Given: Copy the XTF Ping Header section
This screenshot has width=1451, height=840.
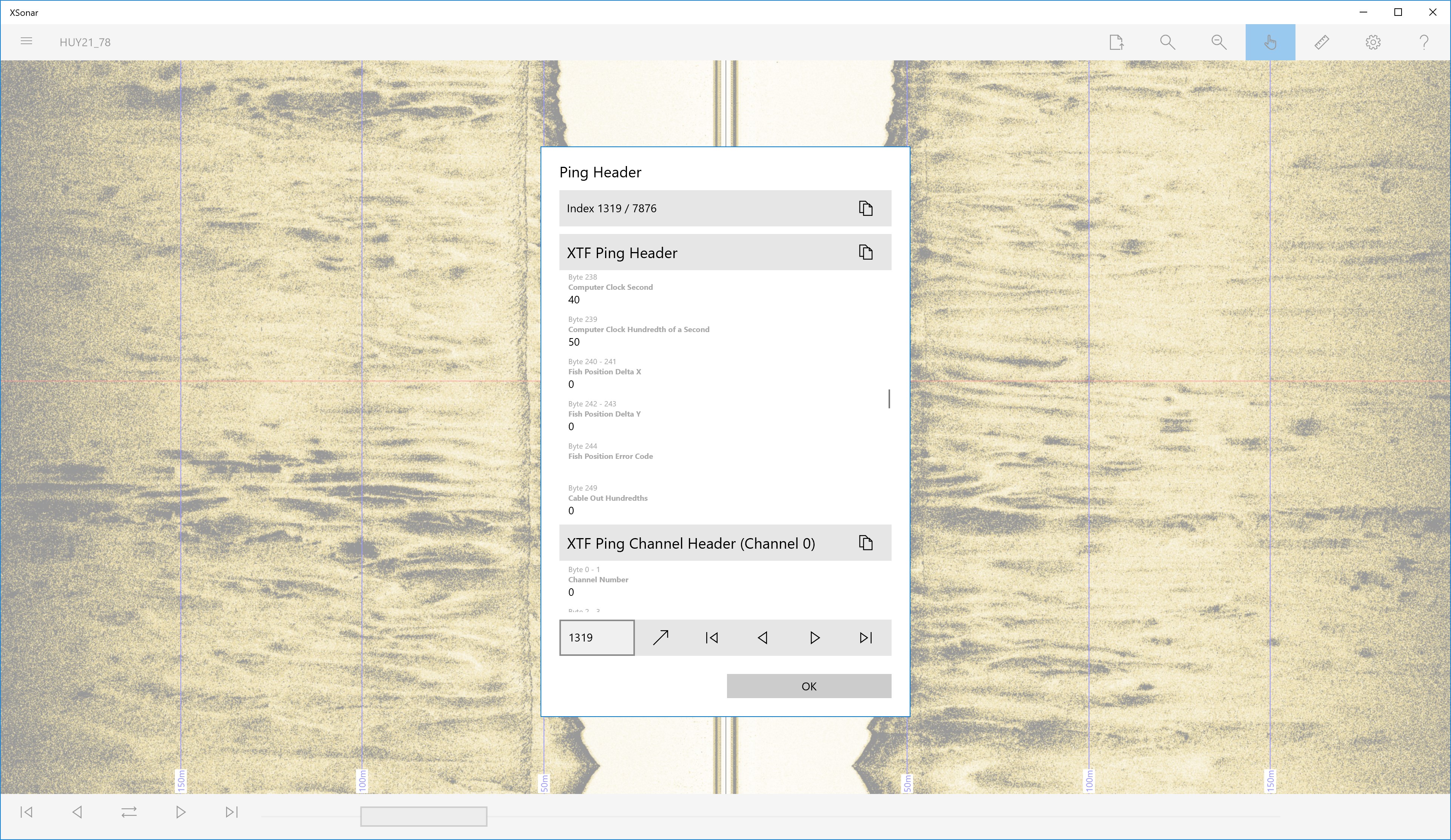Looking at the screenshot, I should (866, 252).
